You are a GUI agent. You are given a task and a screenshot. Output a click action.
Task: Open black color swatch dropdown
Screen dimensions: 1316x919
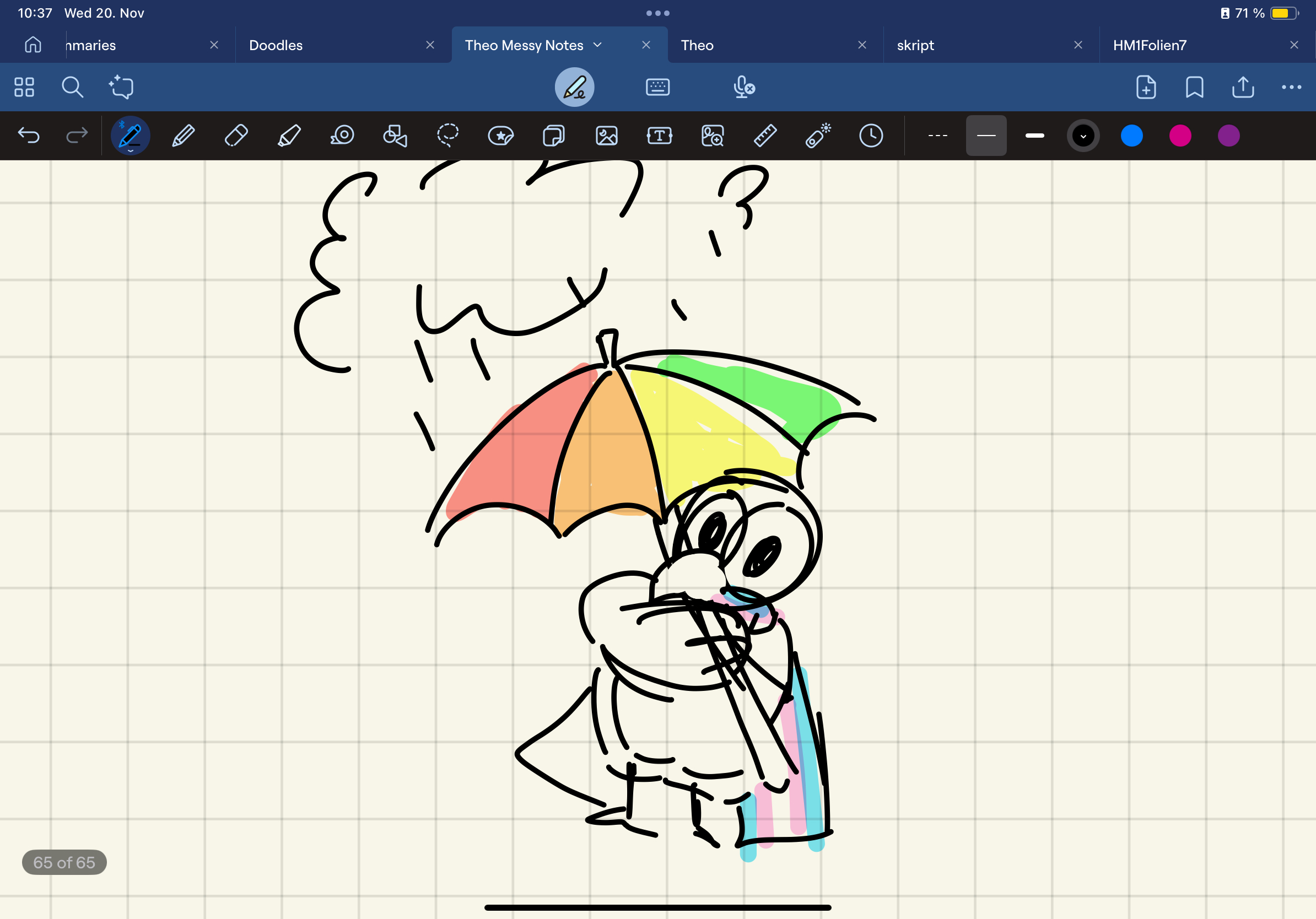coord(1083,136)
